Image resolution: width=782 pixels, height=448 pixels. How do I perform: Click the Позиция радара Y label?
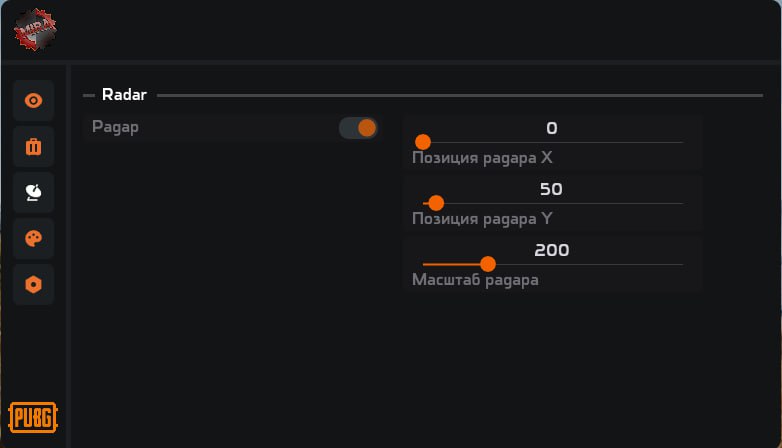click(x=482, y=219)
